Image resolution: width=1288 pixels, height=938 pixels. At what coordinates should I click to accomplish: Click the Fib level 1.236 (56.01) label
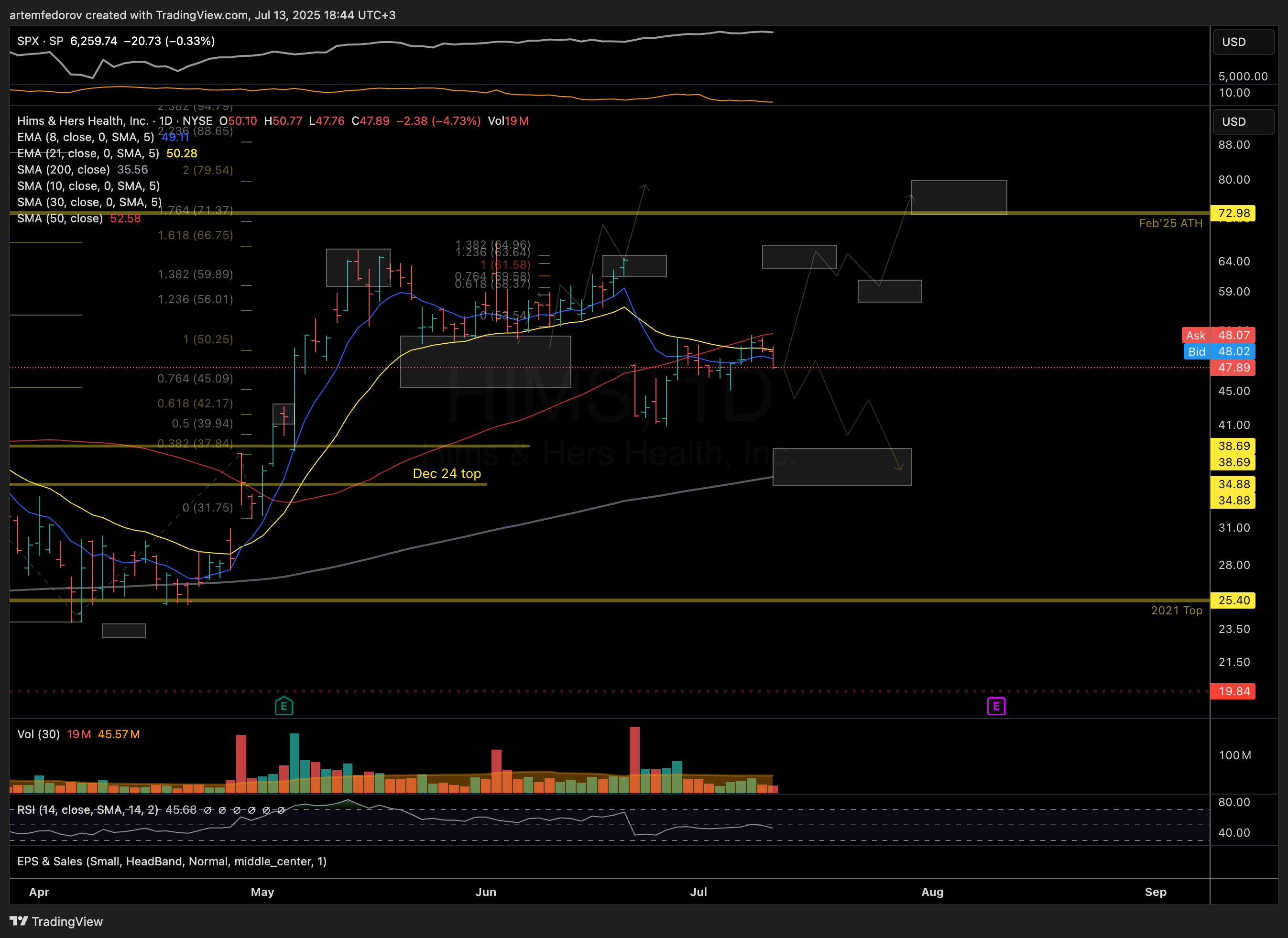(x=196, y=299)
